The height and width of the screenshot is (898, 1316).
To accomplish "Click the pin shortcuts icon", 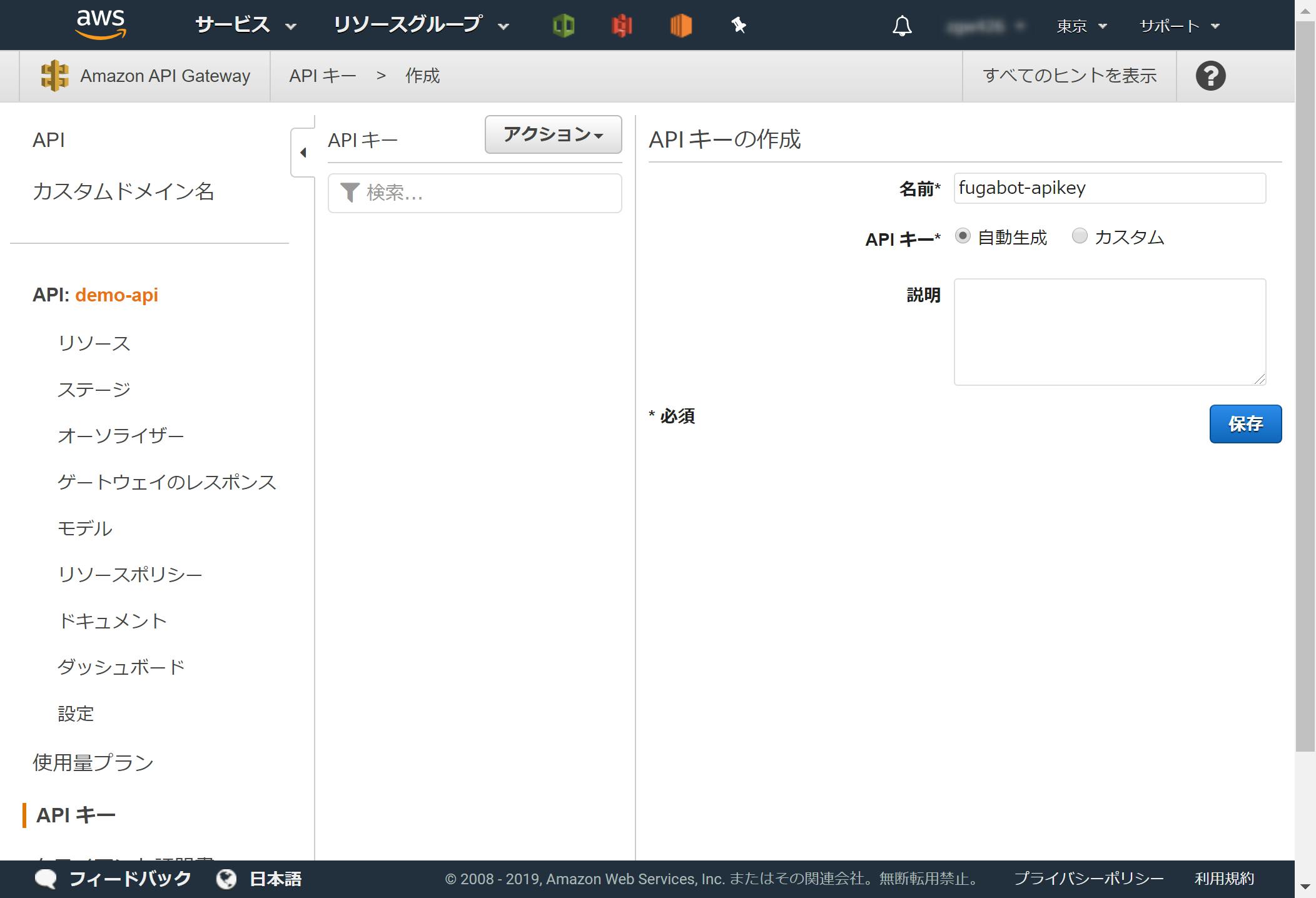I will [739, 26].
